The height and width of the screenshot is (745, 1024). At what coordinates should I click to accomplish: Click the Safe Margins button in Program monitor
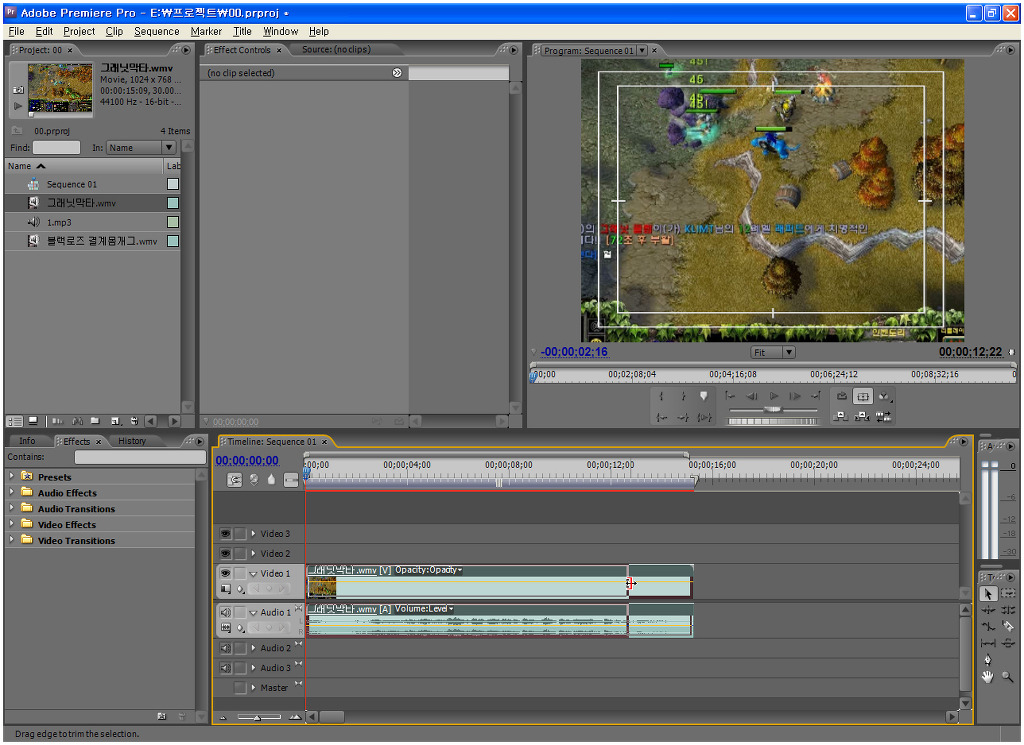[862, 396]
